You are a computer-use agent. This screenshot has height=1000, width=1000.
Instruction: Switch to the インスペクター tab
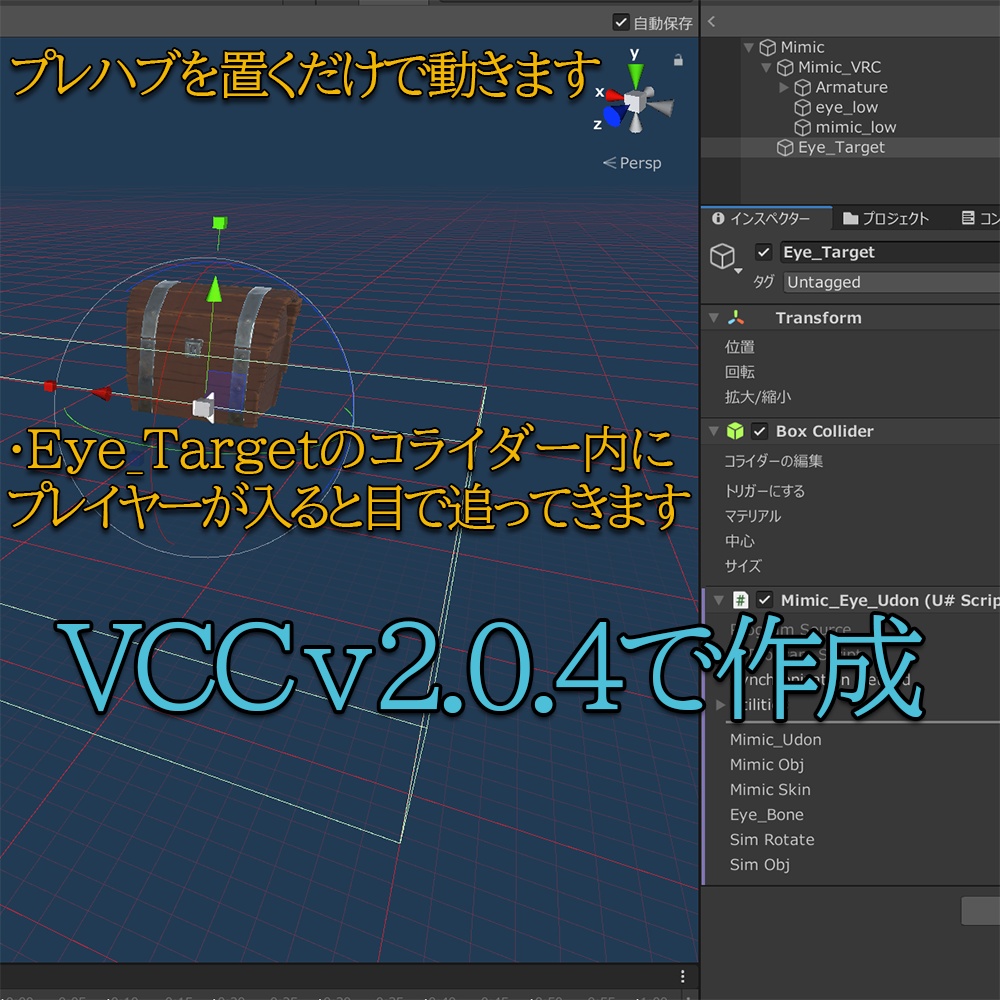coord(768,218)
